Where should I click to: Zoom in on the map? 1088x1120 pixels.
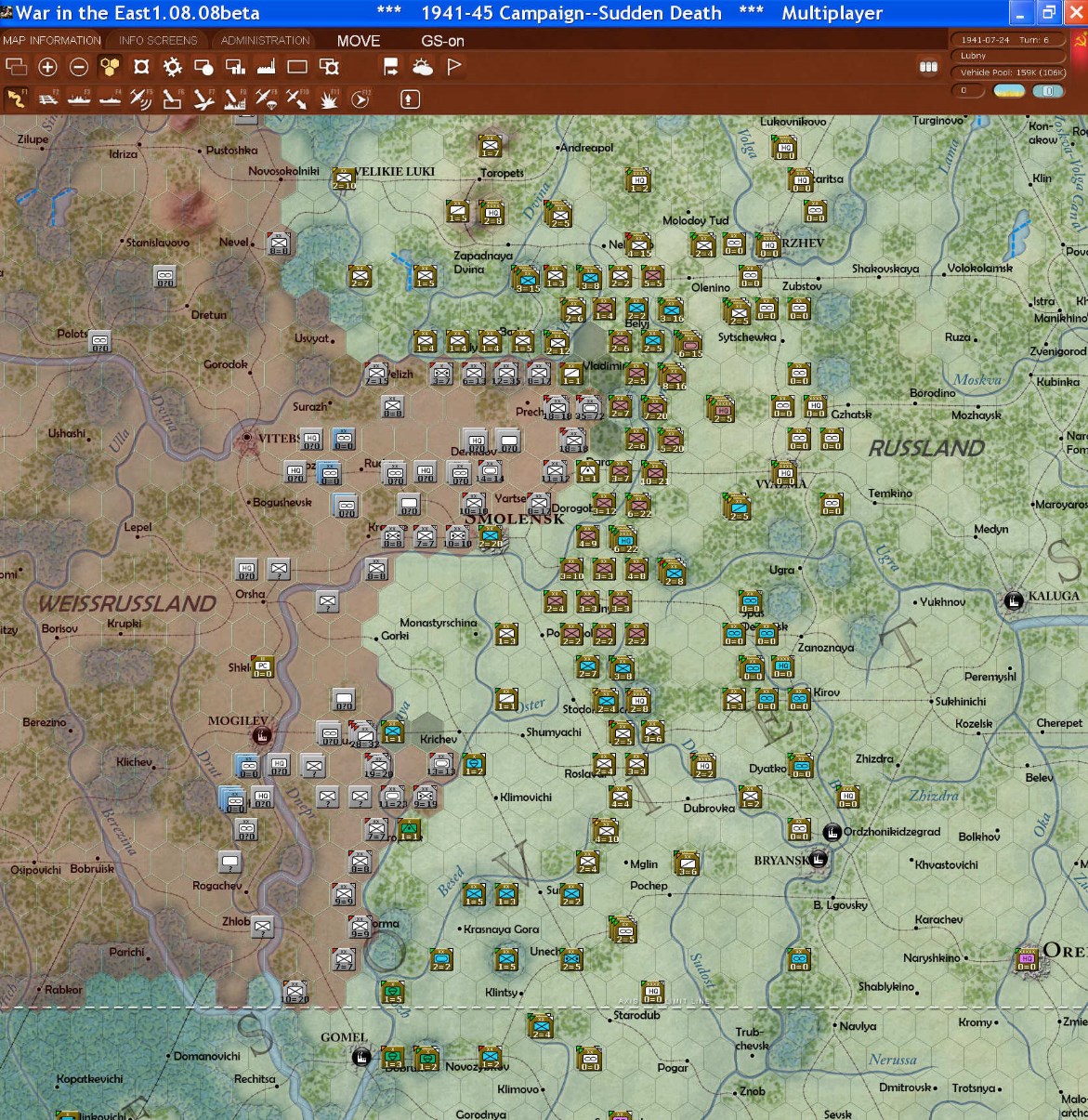click(x=47, y=67)
